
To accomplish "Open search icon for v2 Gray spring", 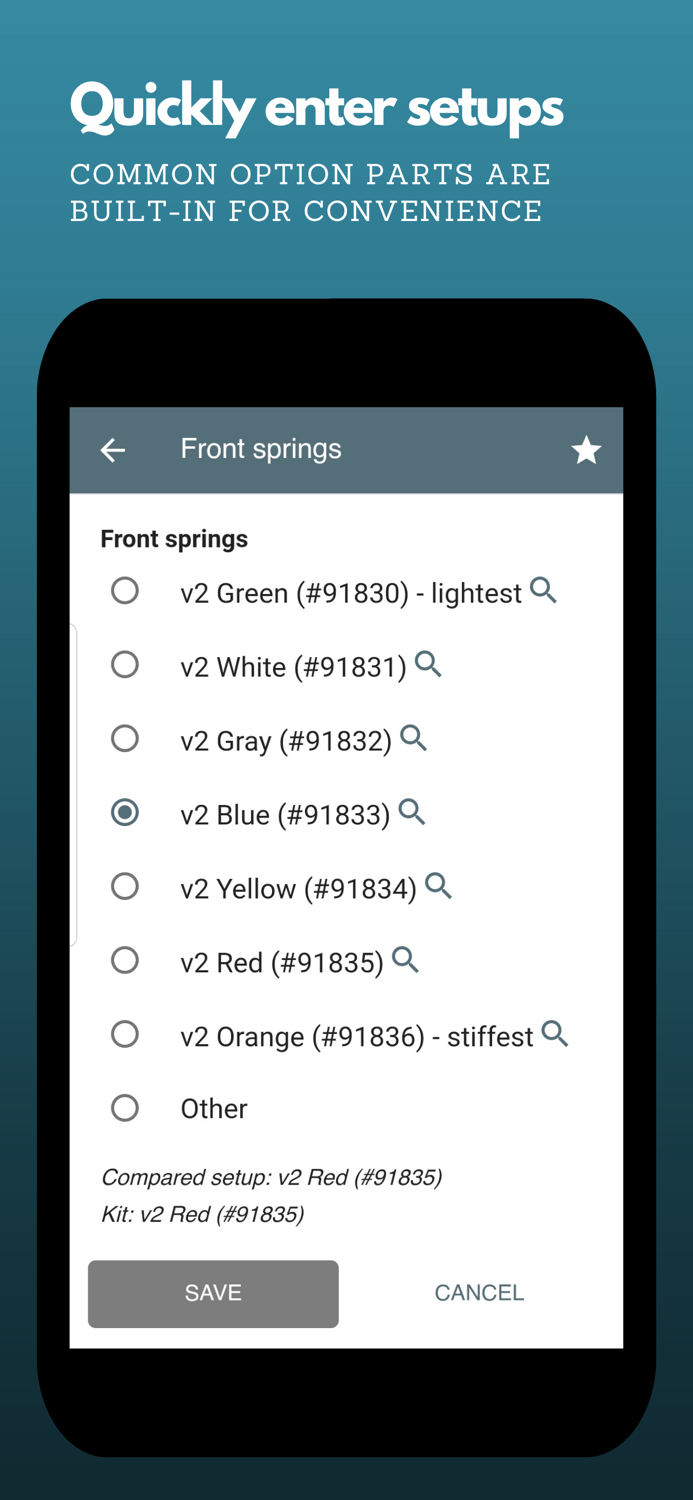I will [x=415, y=738].
